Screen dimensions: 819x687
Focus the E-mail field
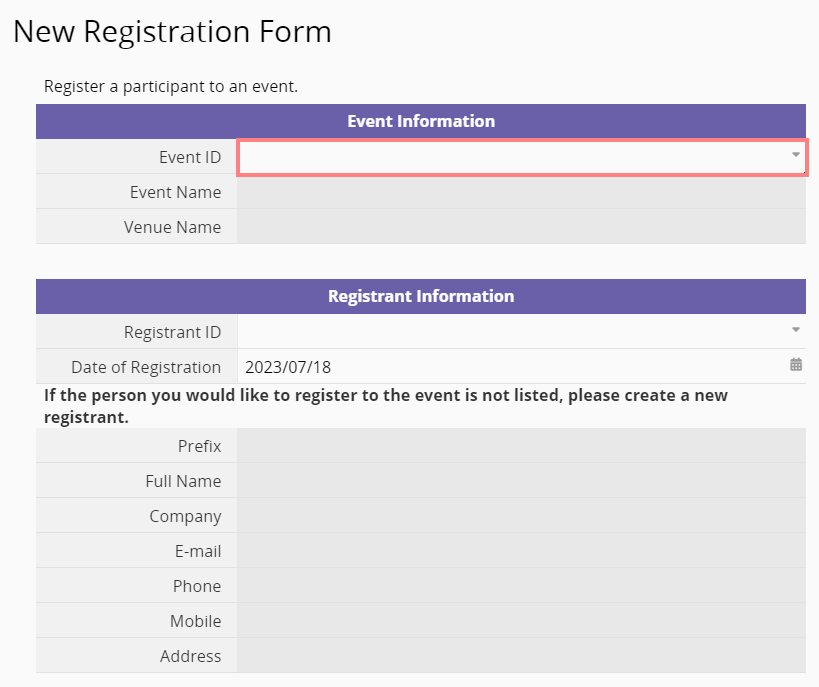(520, 551)
